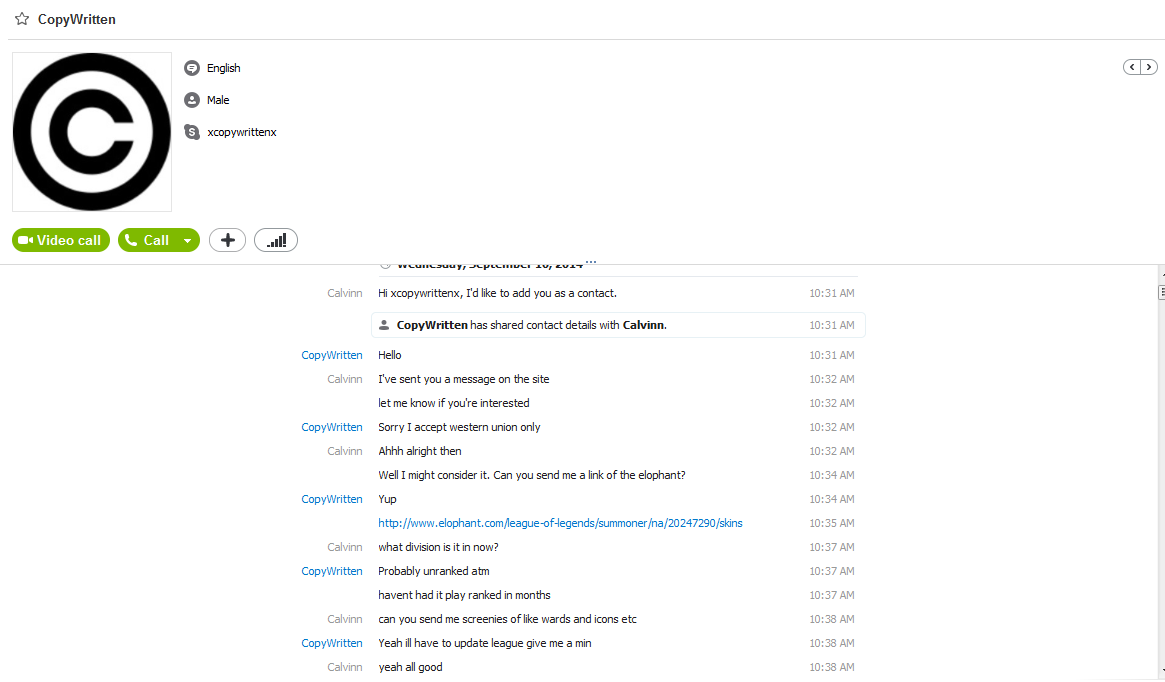Open the elophant.com summoner skins link

coord(560,523)
